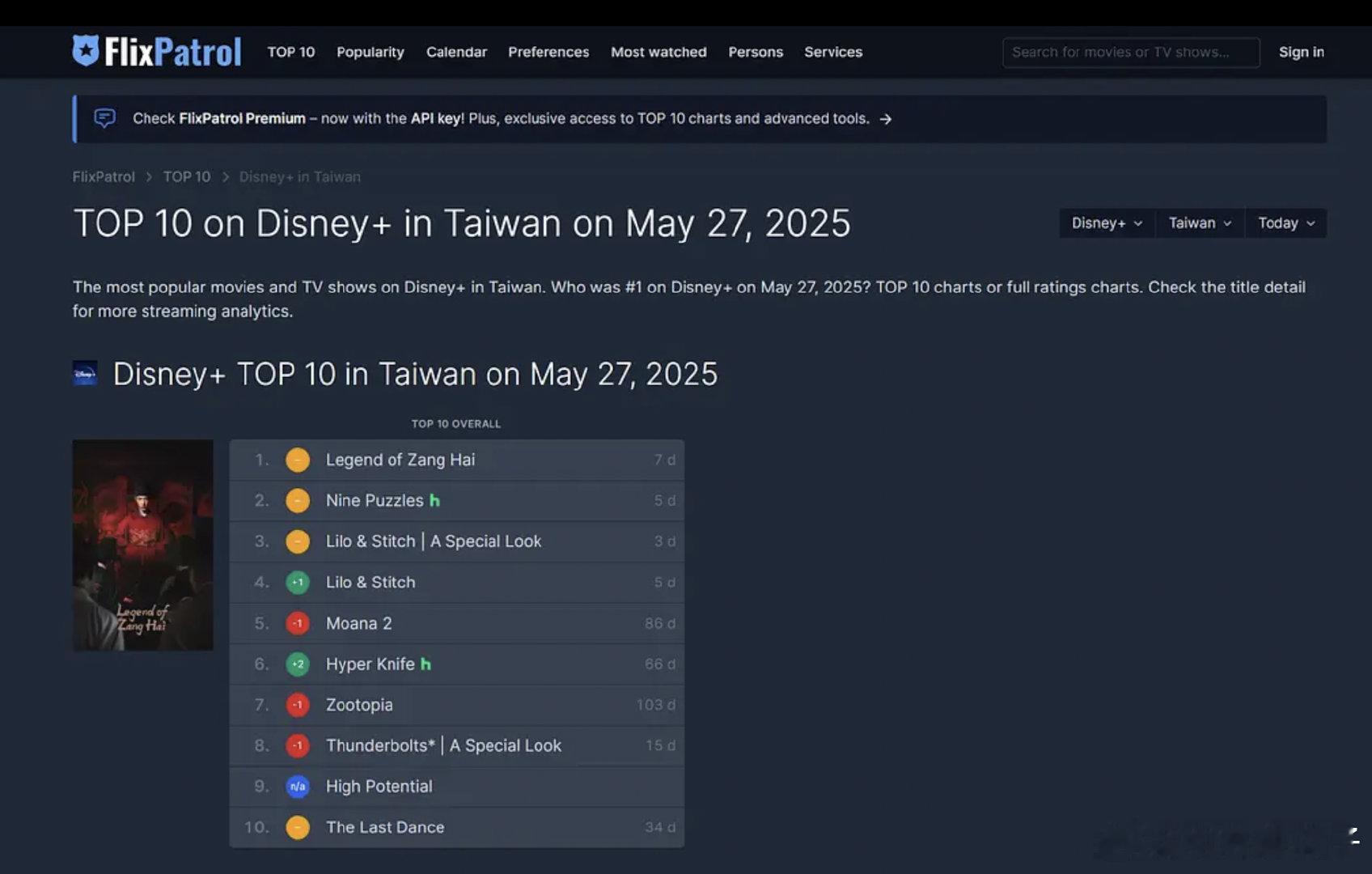Open the Lilo & Stitch title at rank 4
The image size is (1372, 874).
pyautogui.click(x=371, y=582)
